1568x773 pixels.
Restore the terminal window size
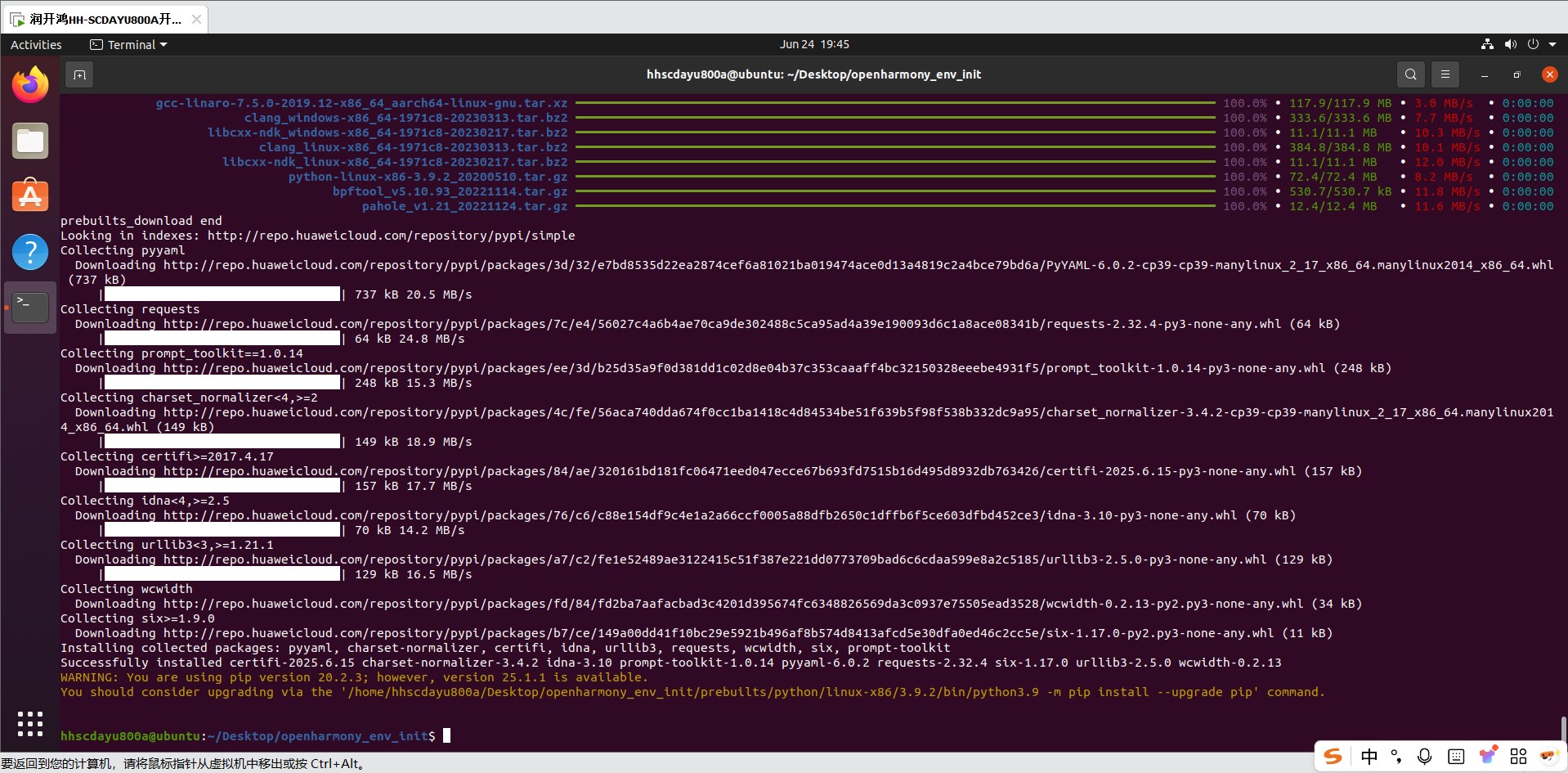tap(1516, 74)
